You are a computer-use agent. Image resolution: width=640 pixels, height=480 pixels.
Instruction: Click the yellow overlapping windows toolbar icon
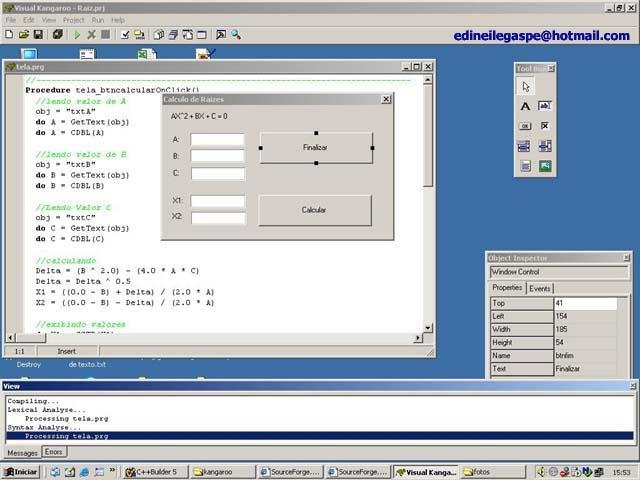point(140,35)
